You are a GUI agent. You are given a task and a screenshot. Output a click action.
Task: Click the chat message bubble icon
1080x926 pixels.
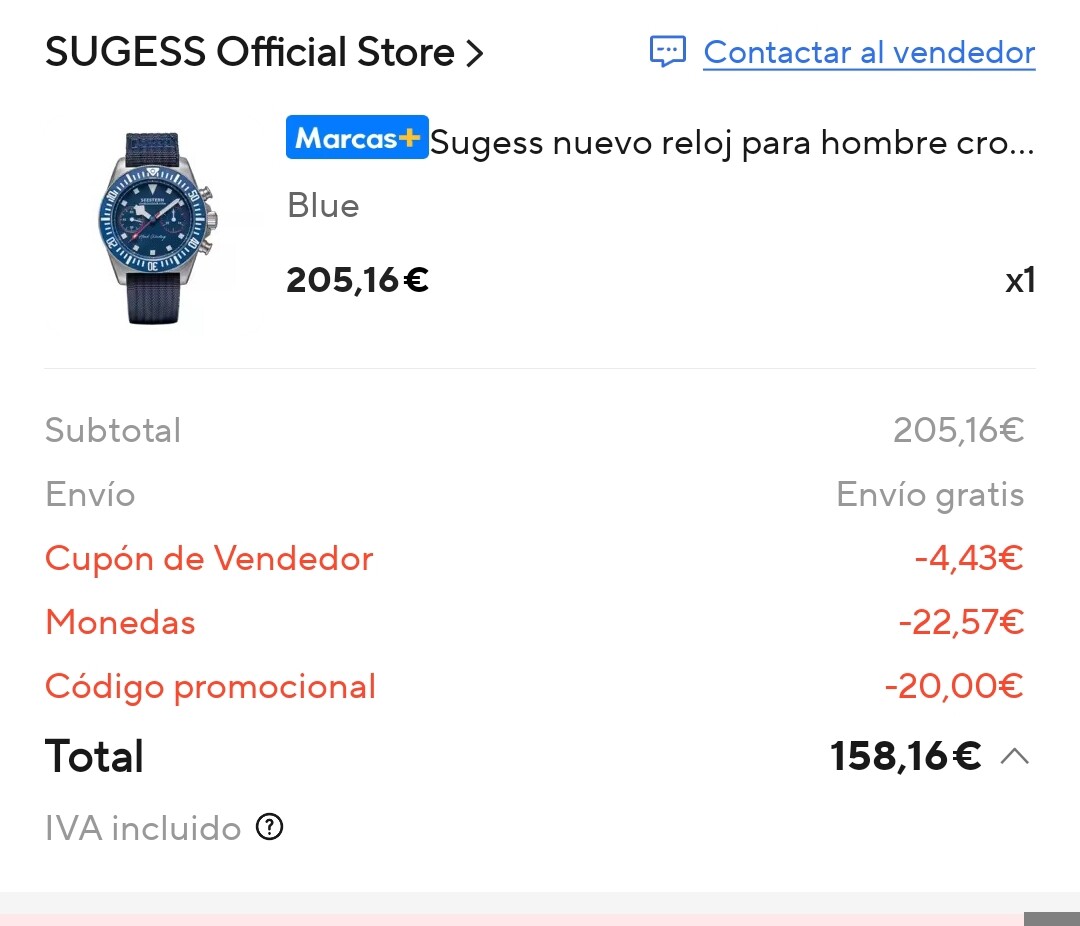667,52
